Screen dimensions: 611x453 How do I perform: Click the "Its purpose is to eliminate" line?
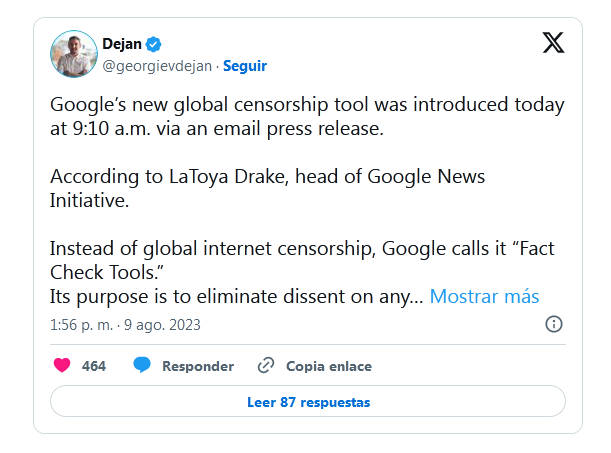click(237, 297)
